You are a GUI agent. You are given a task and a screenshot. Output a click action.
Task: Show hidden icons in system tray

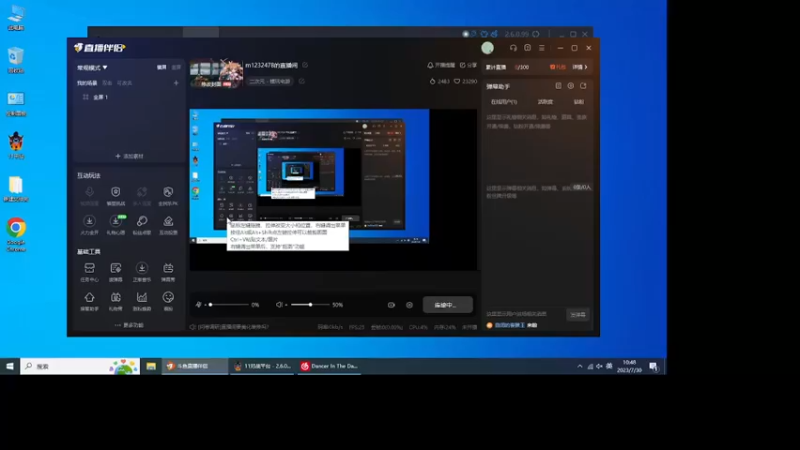580,366
